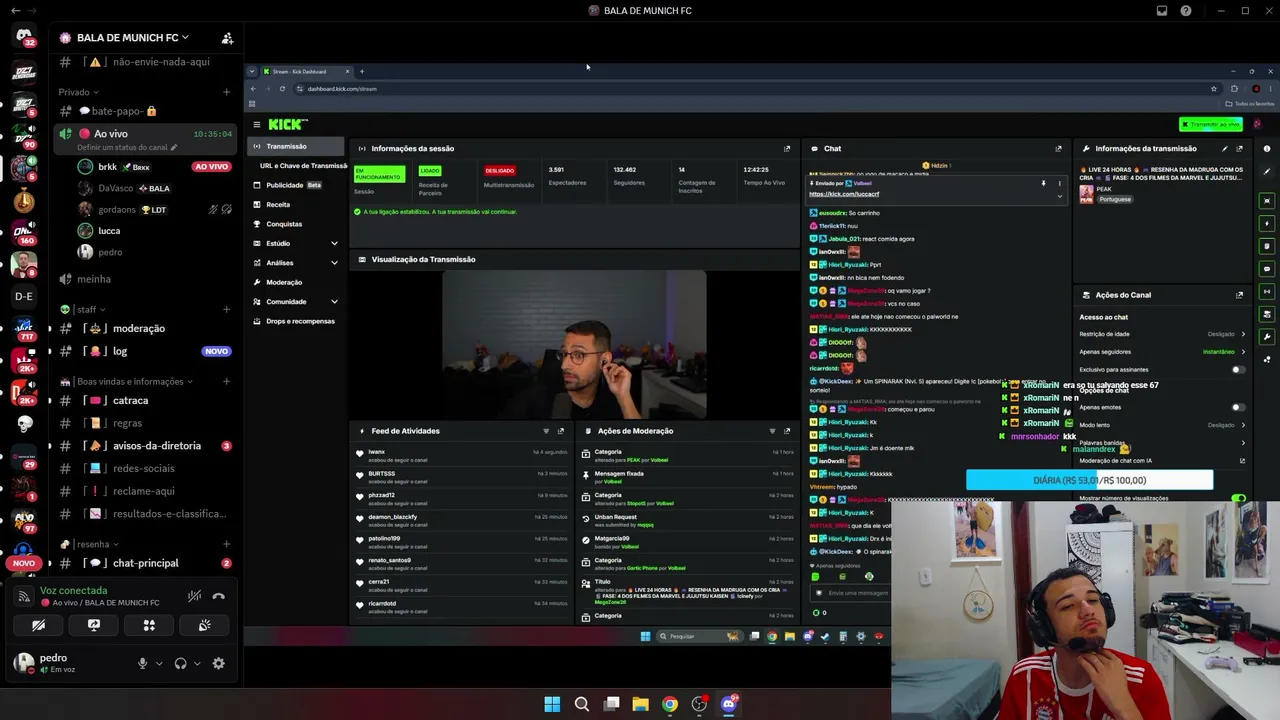Open BALA DE MUNICH FC server menu
The image size is (1280, 720).
pyautogui.click(x=133, y=38)
